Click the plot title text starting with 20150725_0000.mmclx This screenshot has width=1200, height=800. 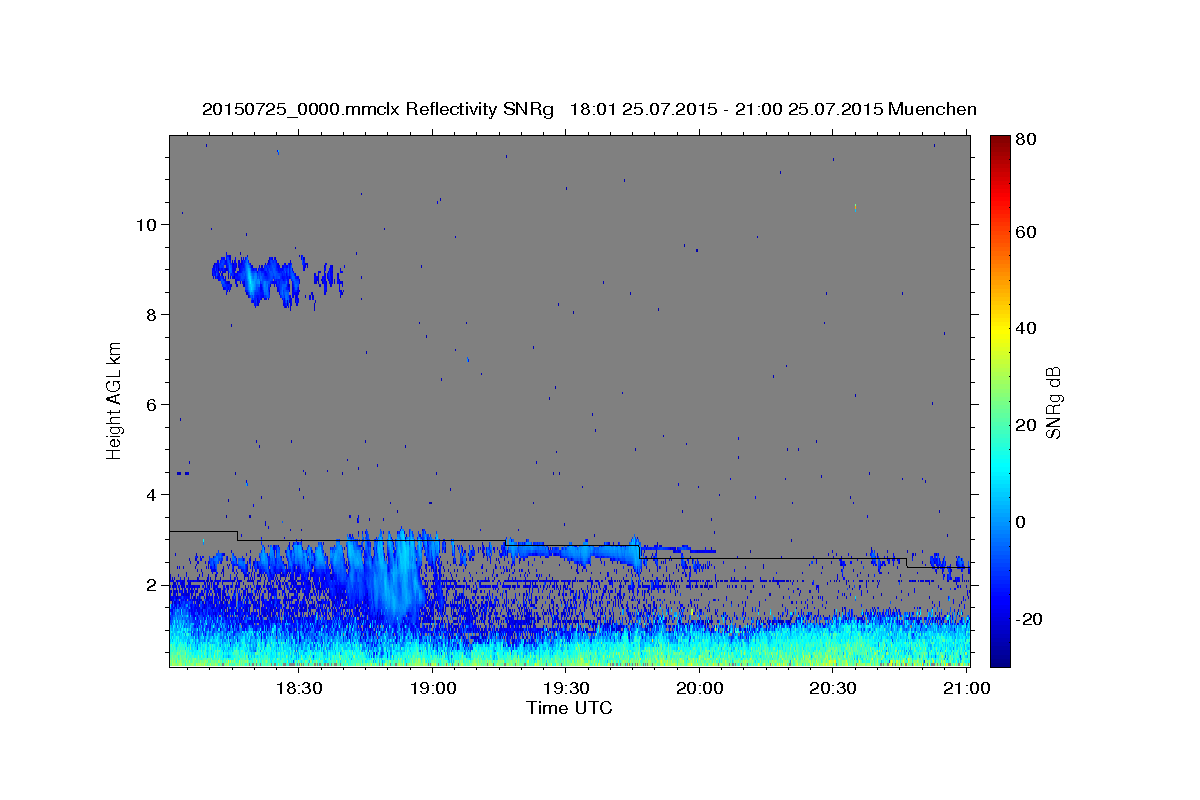coord(589,109)
